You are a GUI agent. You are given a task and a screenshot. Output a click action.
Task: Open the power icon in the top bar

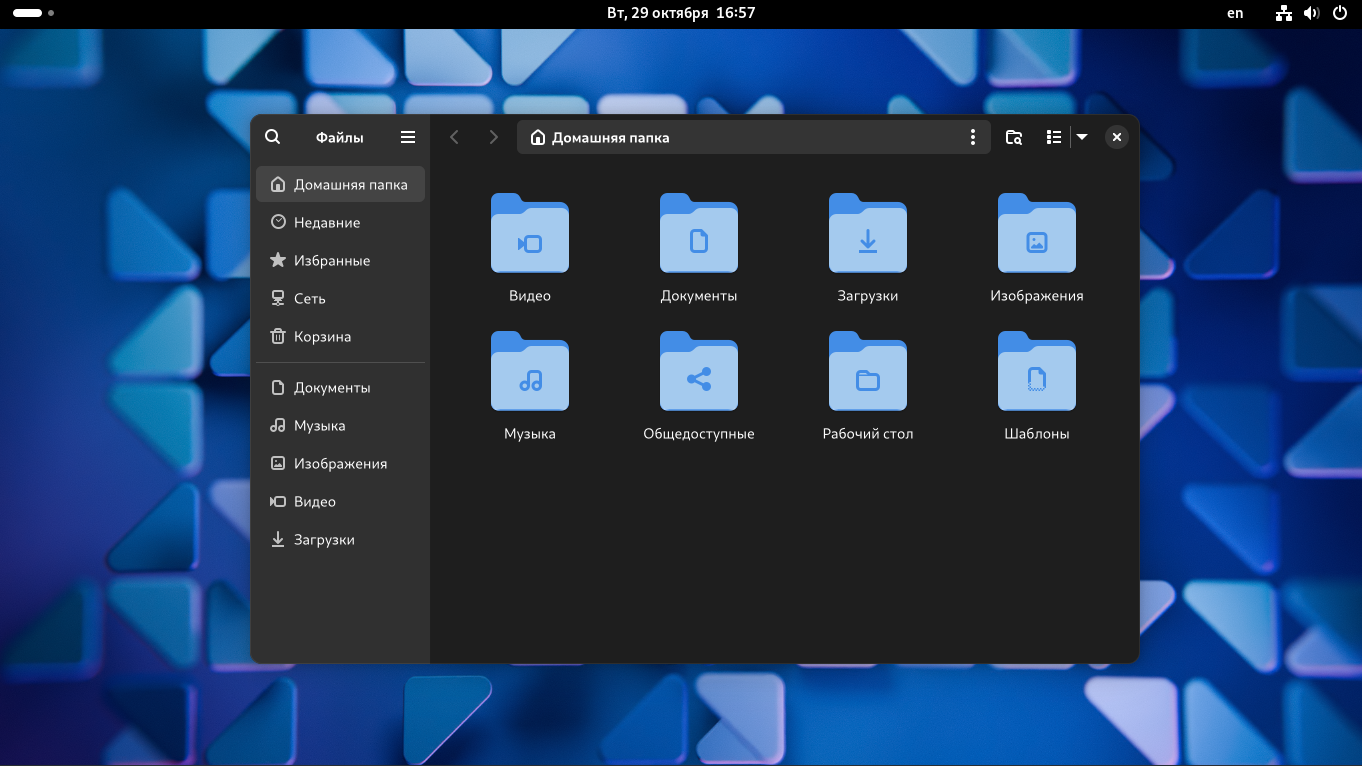(x=1340, y=13)
